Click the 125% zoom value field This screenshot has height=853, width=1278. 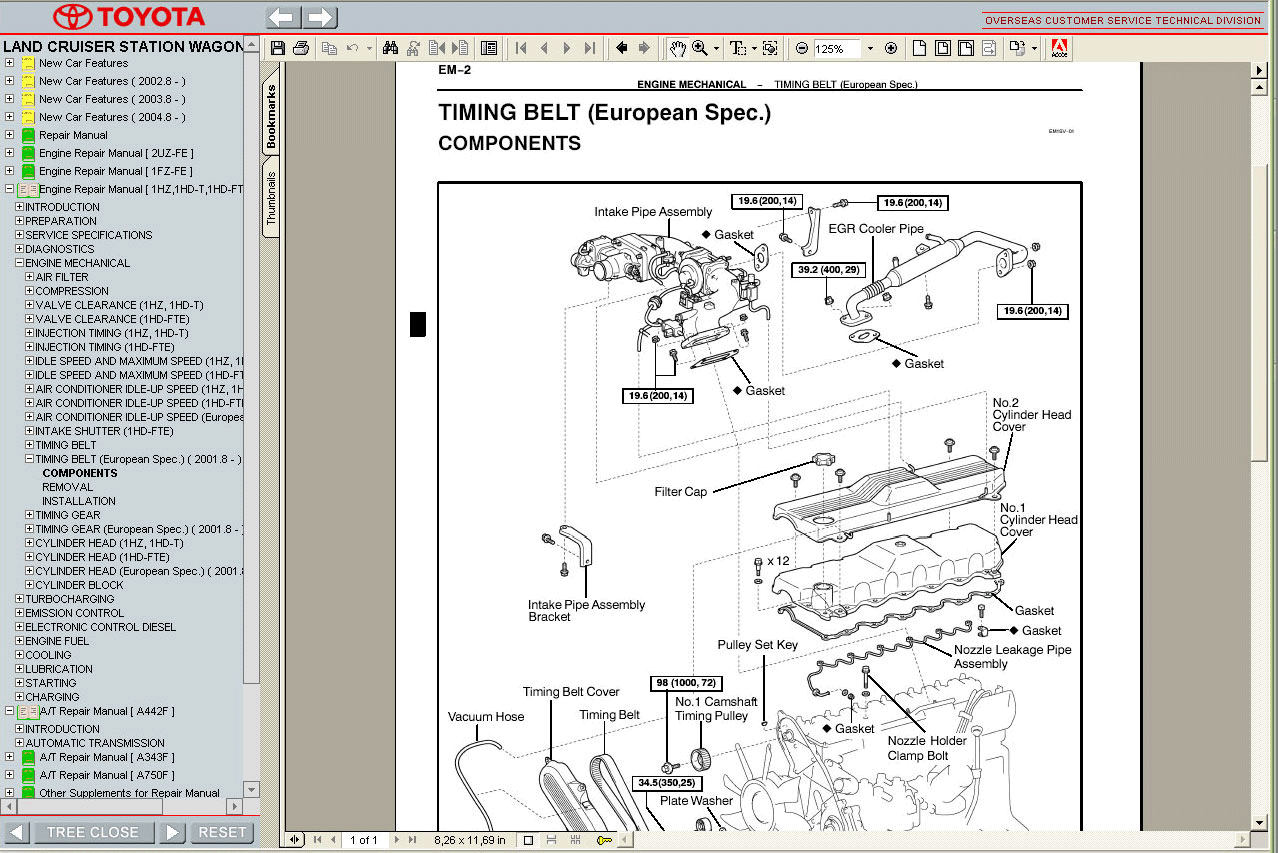pos(837,48)
